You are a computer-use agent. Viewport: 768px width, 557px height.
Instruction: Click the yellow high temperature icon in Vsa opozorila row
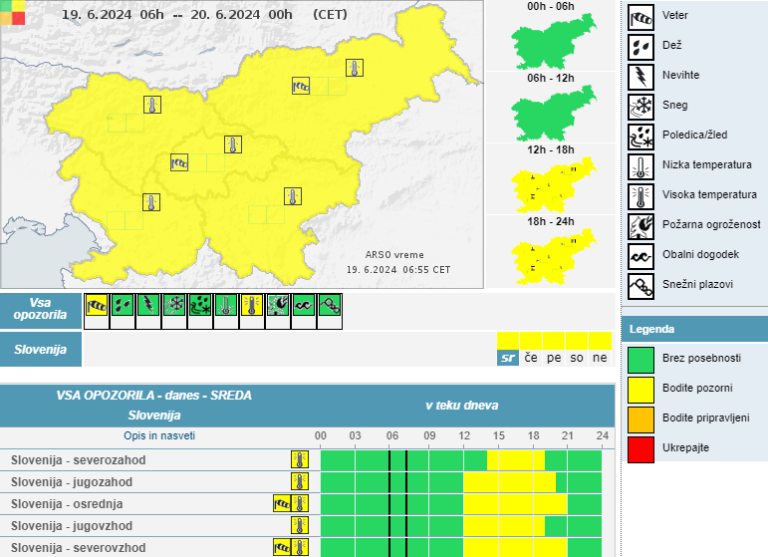[252, 306]
